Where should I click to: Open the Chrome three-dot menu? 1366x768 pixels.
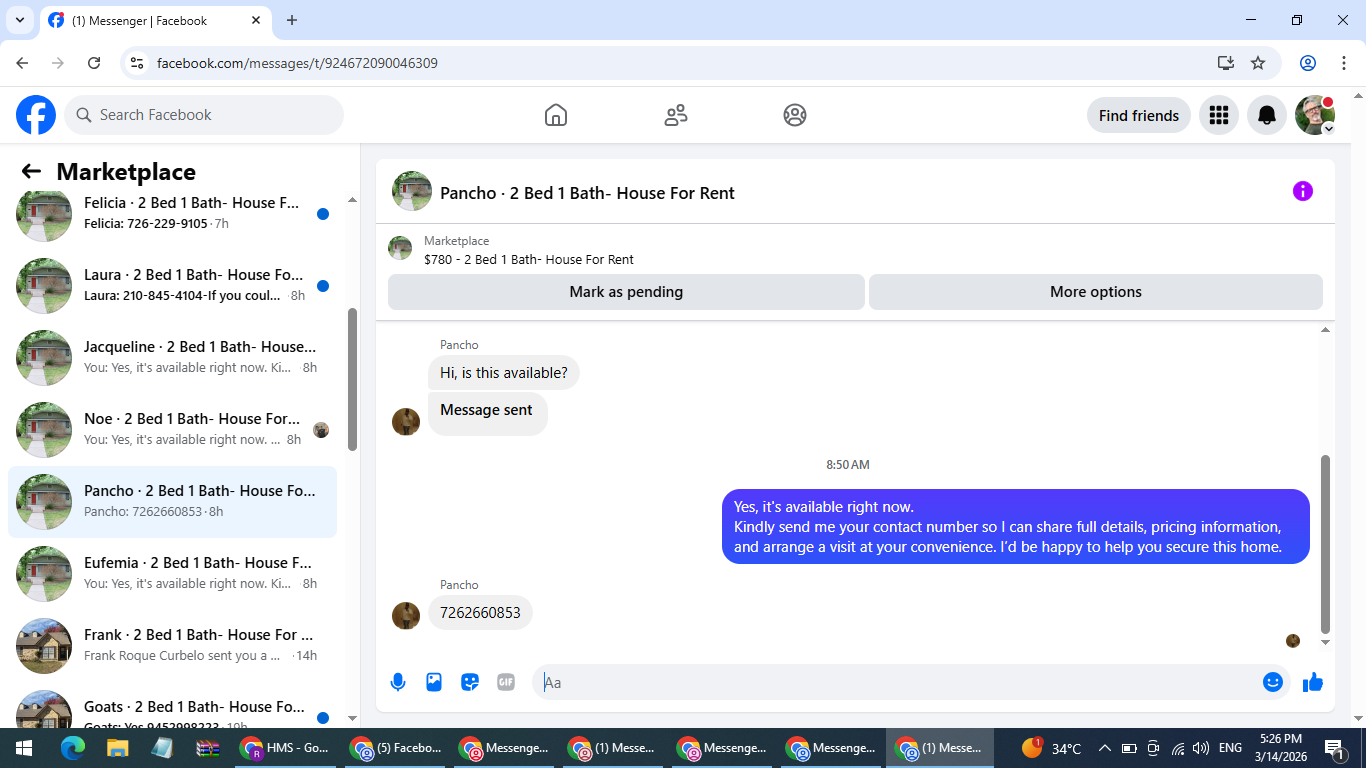coord(1343,63)
